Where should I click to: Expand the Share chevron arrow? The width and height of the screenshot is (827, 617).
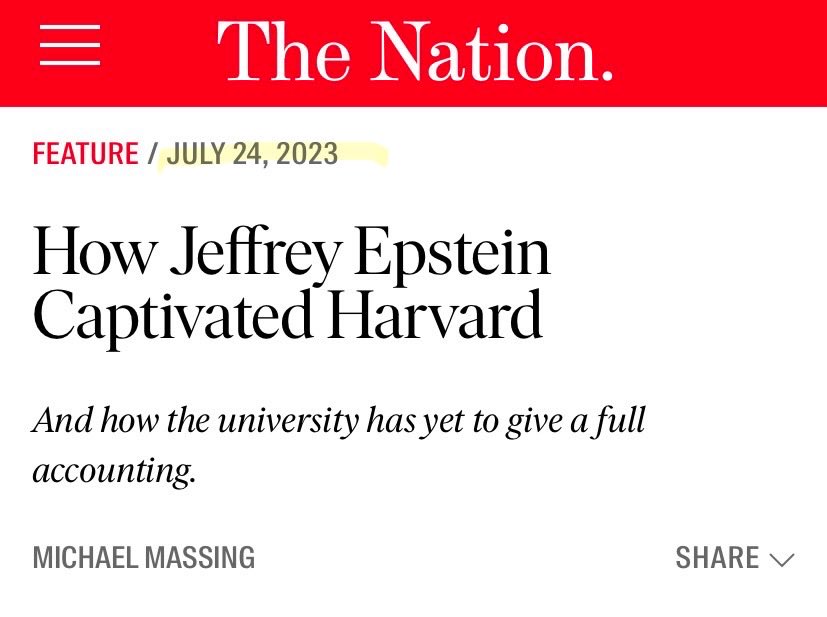coord(782,559)
